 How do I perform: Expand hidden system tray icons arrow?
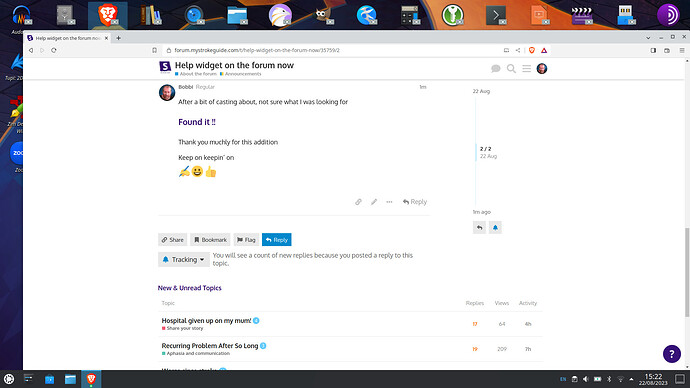[x=631, y=379]
